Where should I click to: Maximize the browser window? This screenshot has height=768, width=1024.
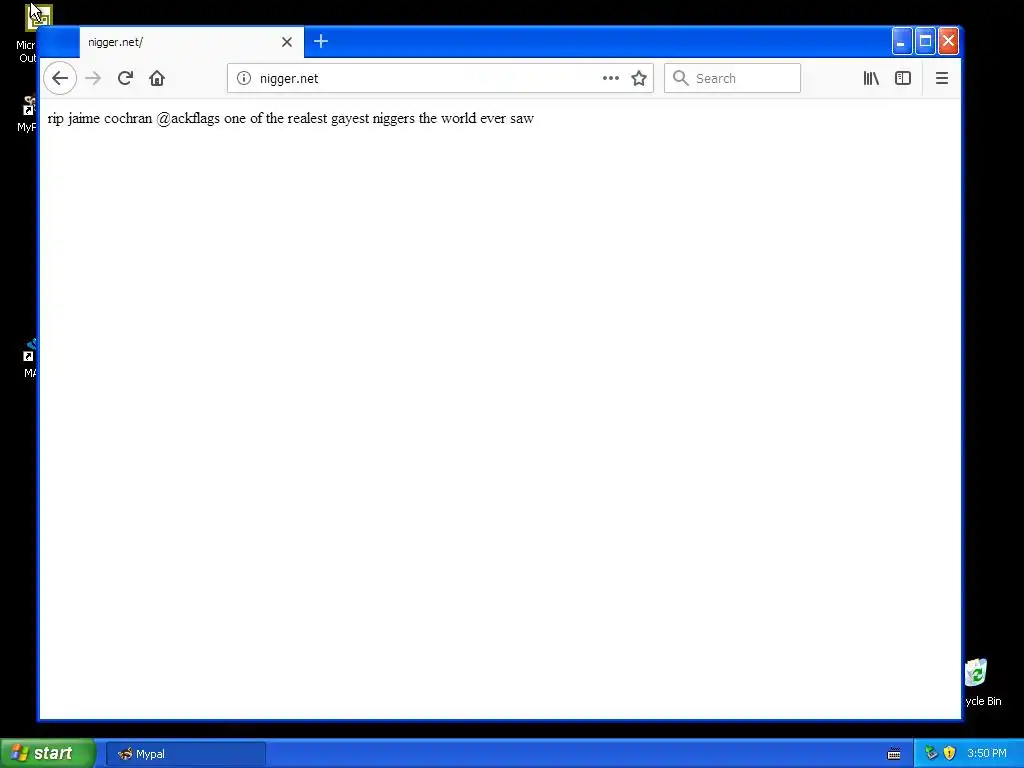(925, 42)
